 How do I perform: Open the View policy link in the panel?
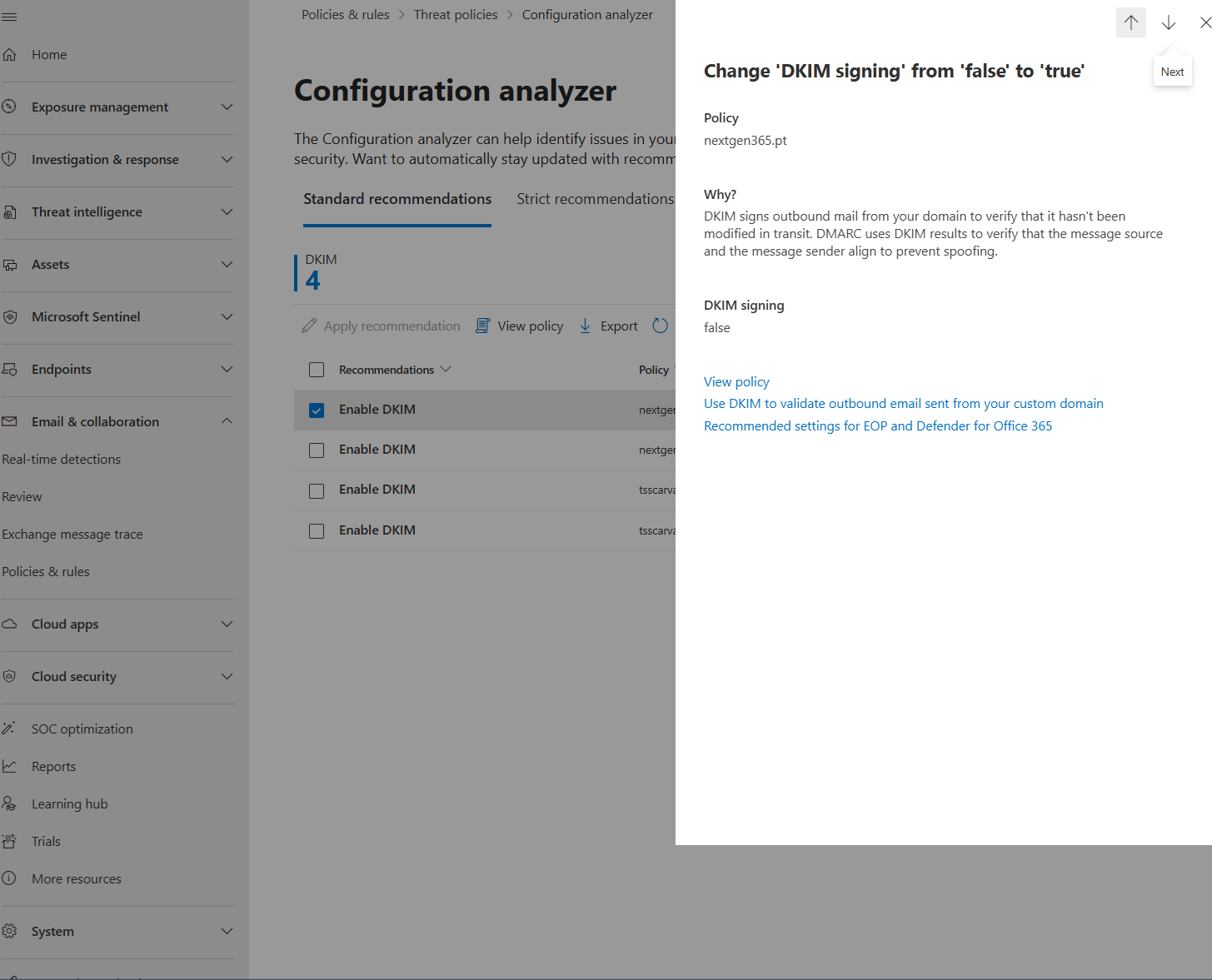click(x=736, y=381)
